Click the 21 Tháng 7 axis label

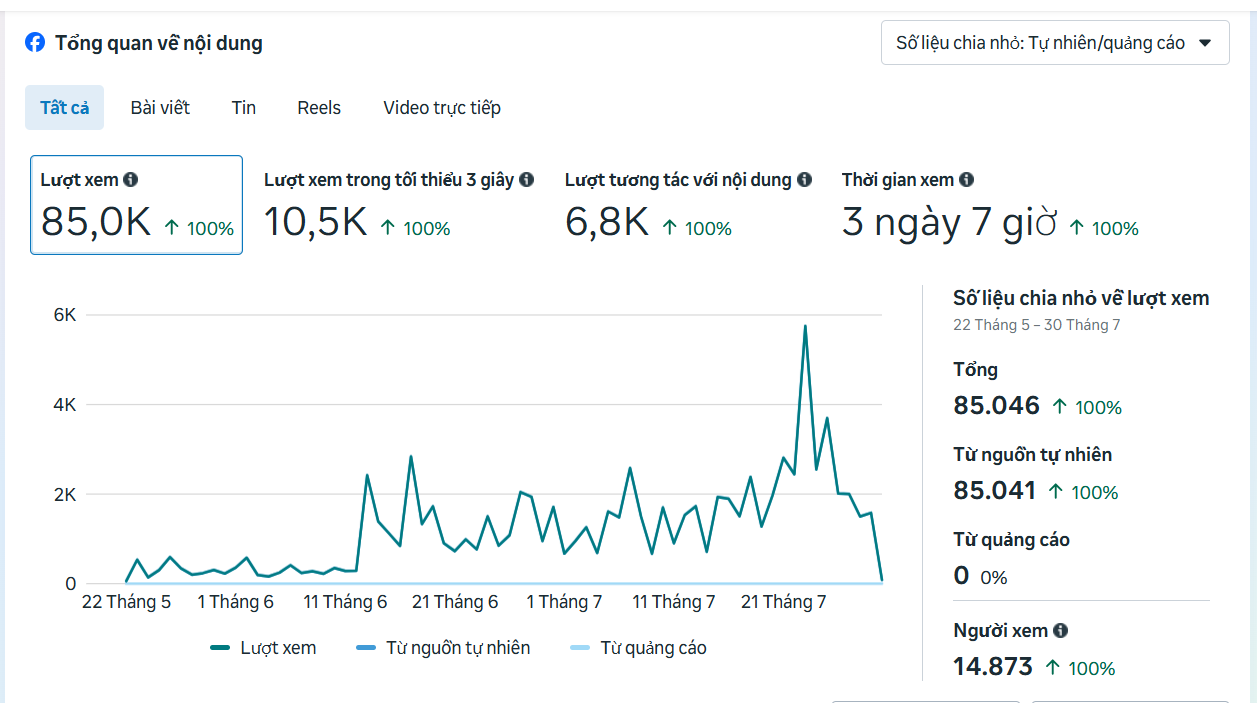pos(783,602)
